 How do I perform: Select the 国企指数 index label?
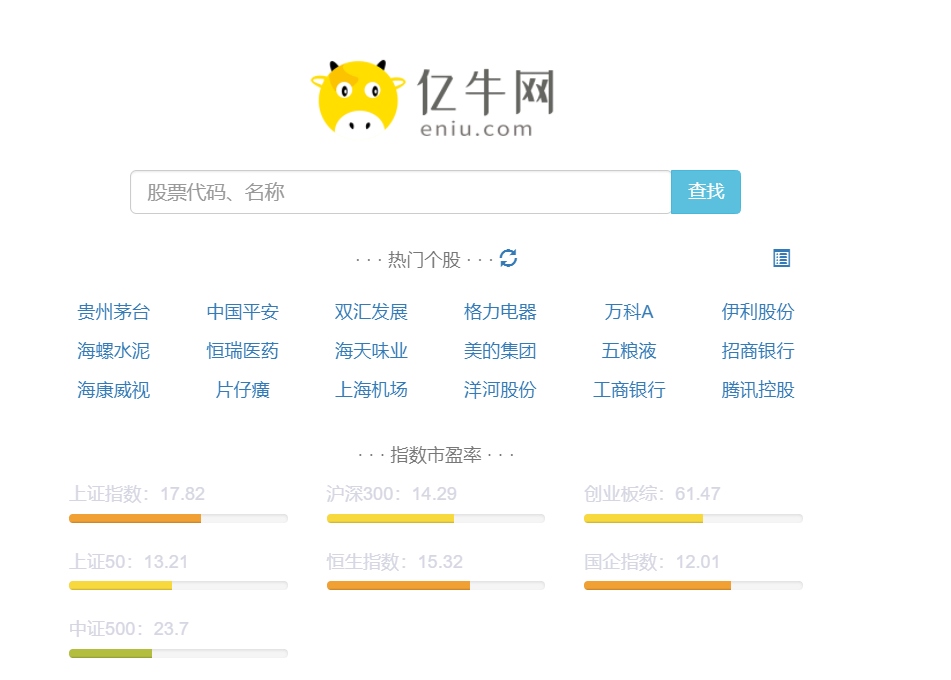(652, 562)
